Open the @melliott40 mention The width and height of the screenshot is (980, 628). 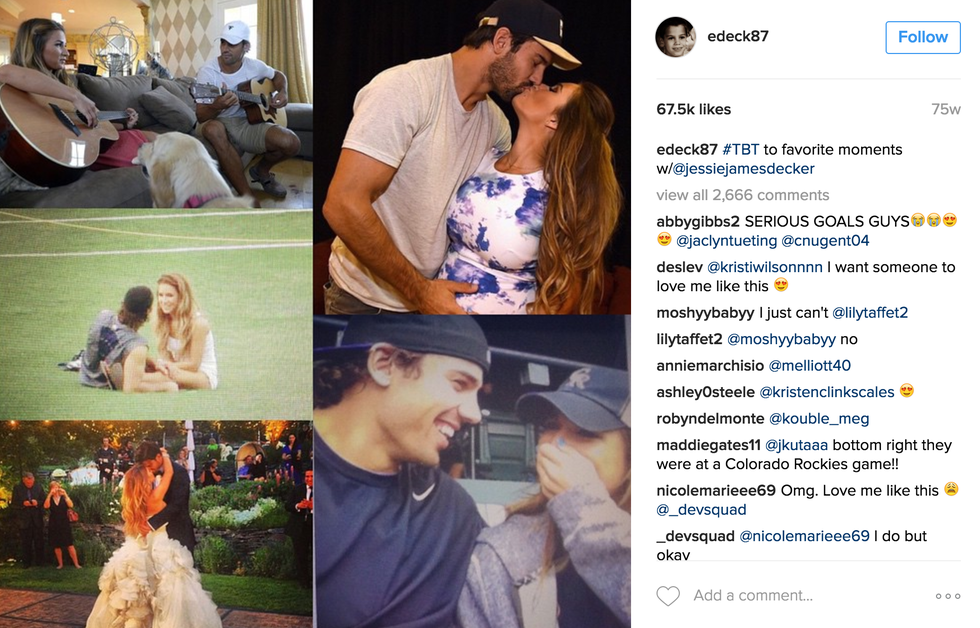(x=809, y=366)
